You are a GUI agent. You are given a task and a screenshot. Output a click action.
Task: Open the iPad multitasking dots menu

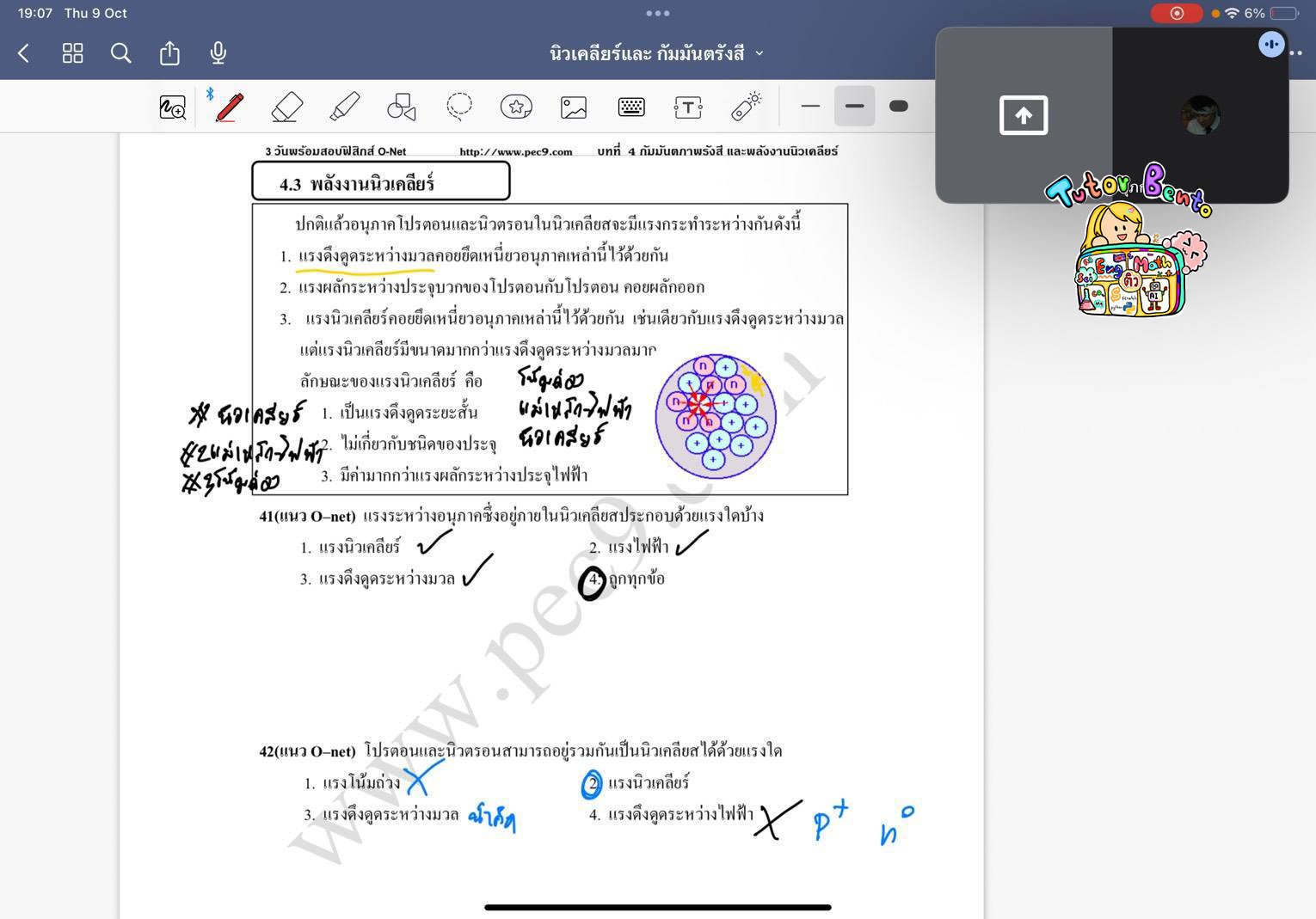tap(658, 13)
